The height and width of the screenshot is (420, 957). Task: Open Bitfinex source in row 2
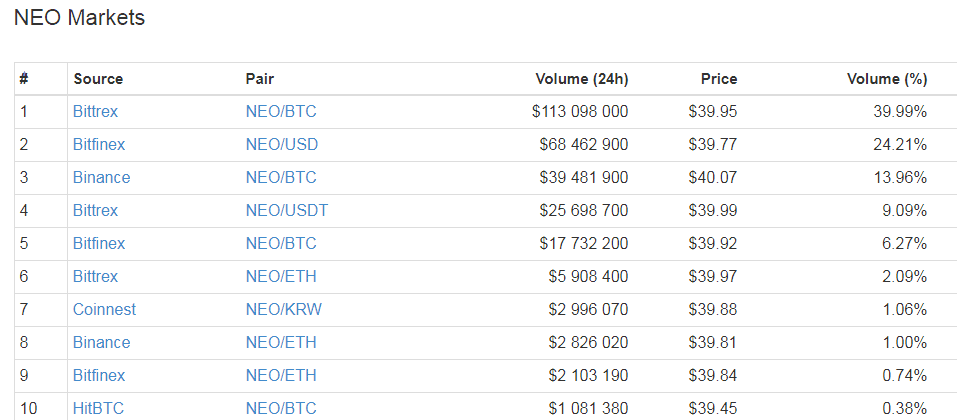pyautogui.click(x=99, y=144)
